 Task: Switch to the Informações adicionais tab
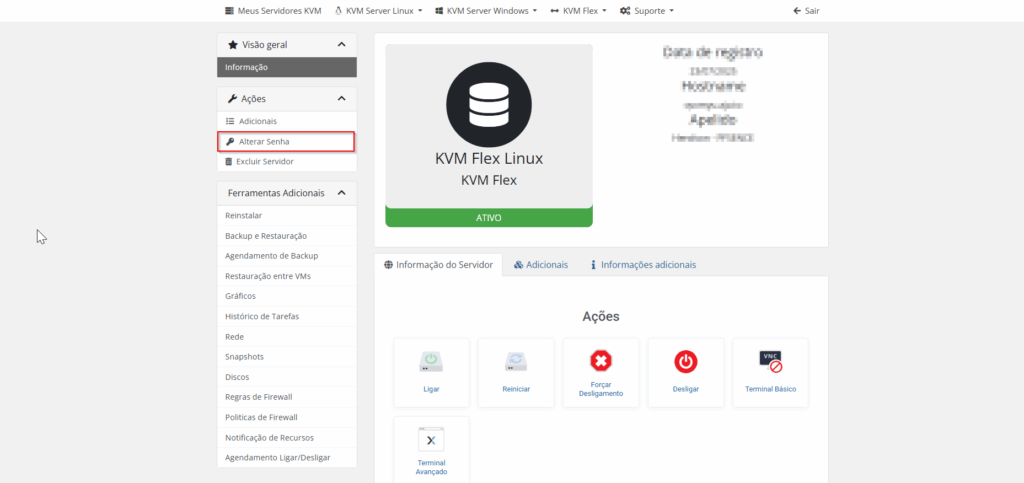(643, 265)
